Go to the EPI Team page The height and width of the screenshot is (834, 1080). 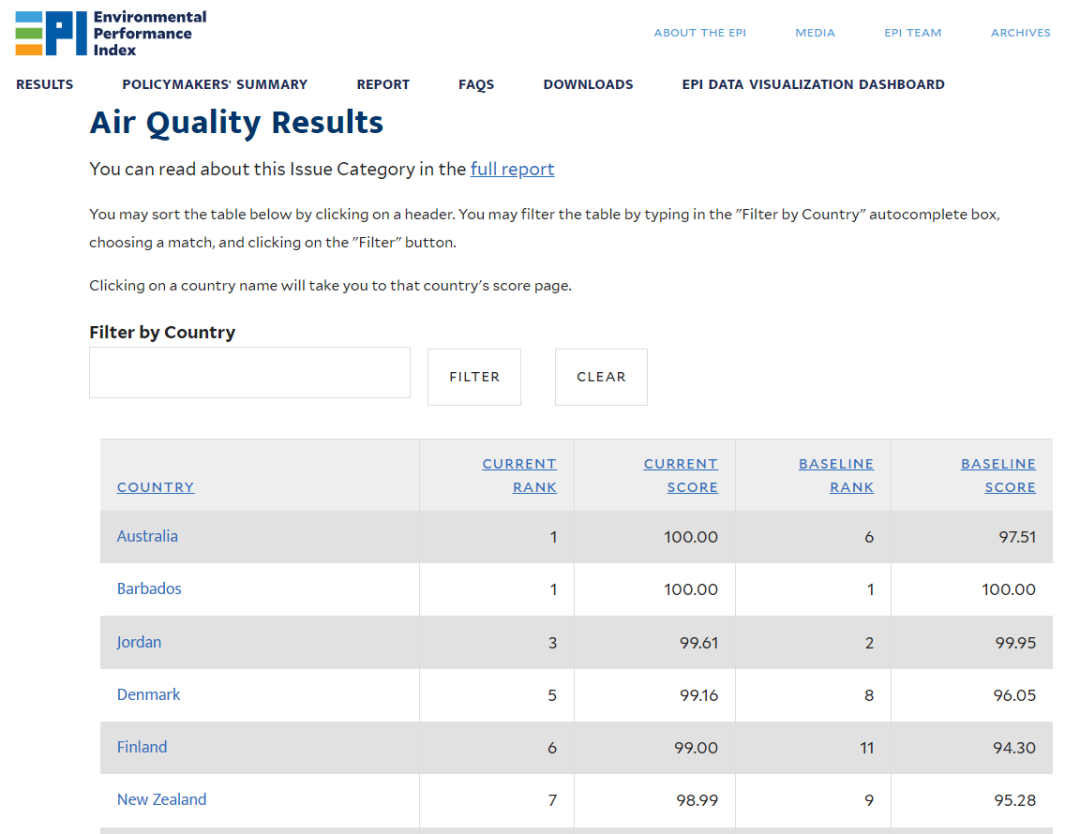912,33
